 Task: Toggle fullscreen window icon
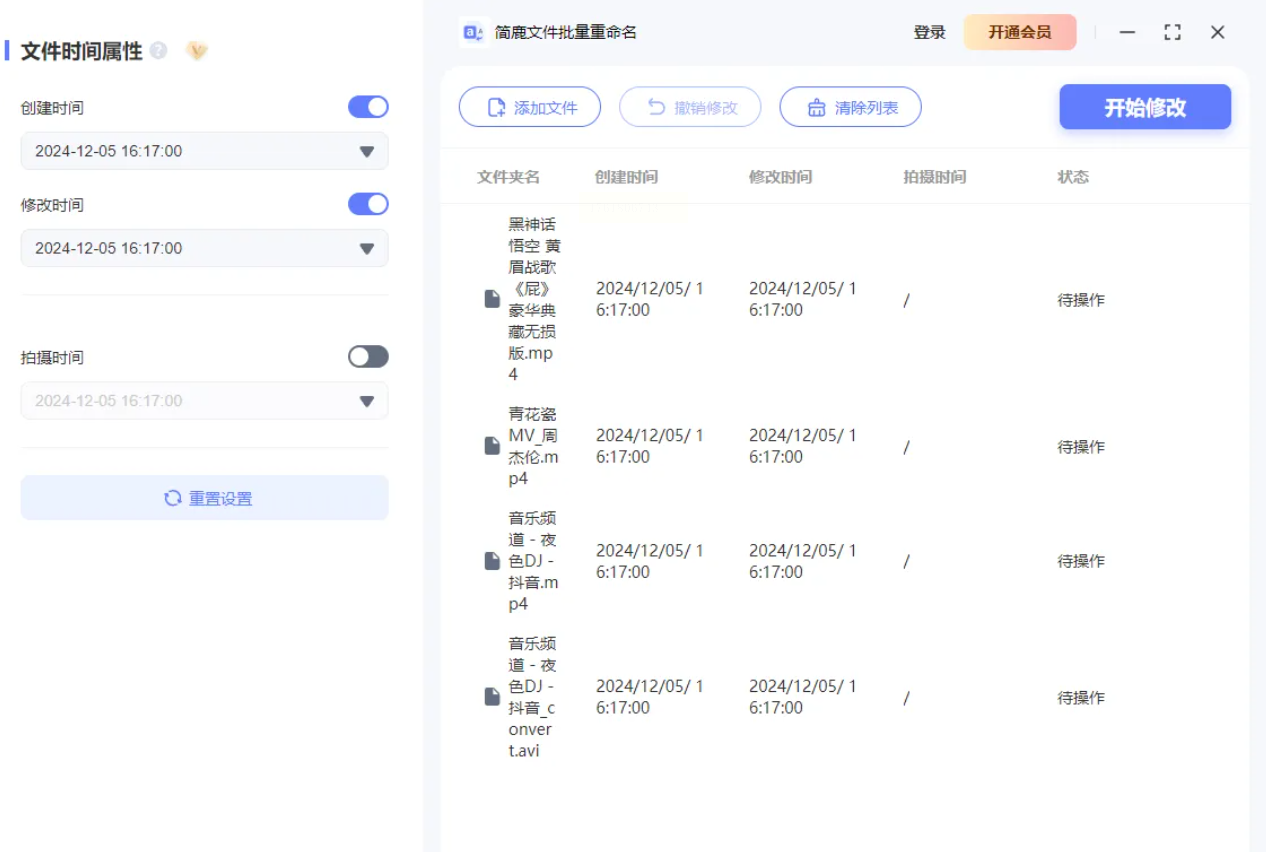click(1172, 32)
